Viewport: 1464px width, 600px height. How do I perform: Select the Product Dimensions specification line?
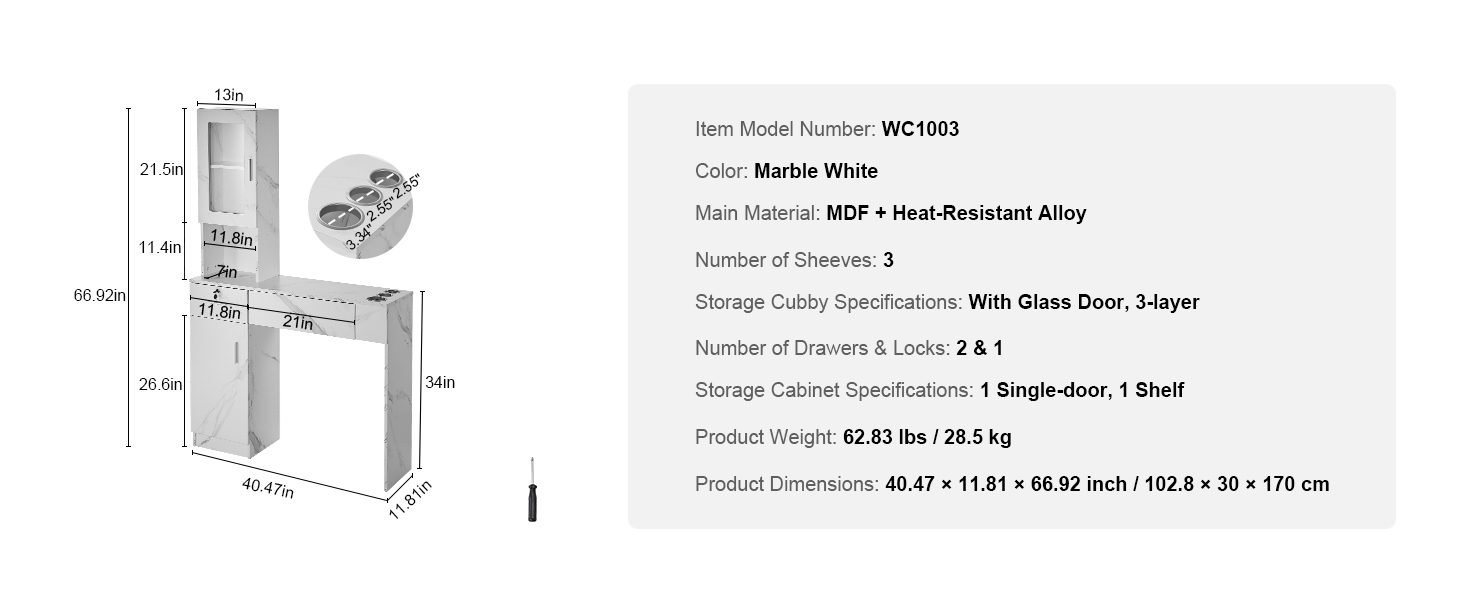pos(1012,484)
